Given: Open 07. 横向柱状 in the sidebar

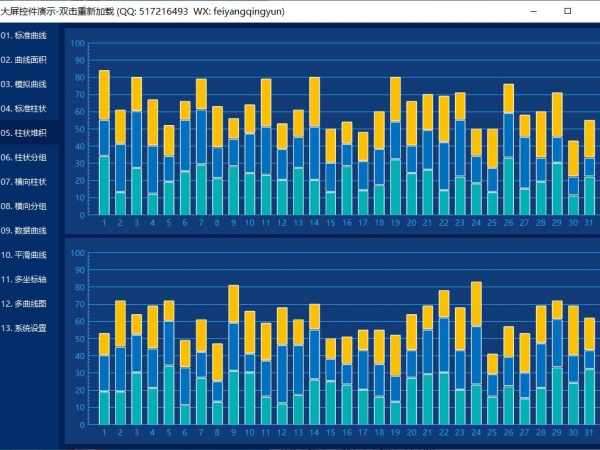Looking at the screenshot, I should [x=28, y=181].
